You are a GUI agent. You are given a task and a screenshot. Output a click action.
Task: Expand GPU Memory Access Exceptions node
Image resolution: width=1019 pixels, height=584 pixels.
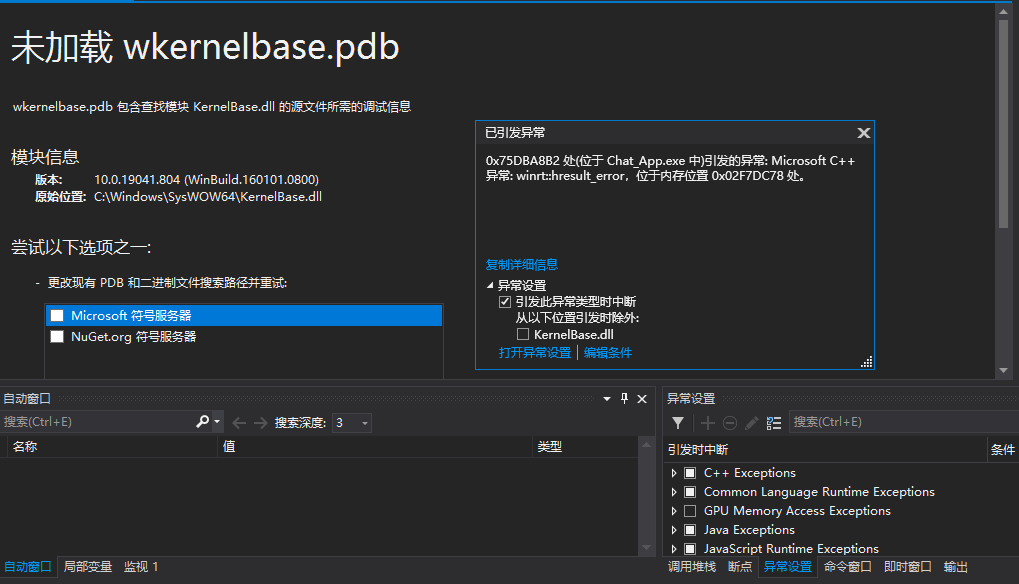pyautogui.click(x=674, y=511)
